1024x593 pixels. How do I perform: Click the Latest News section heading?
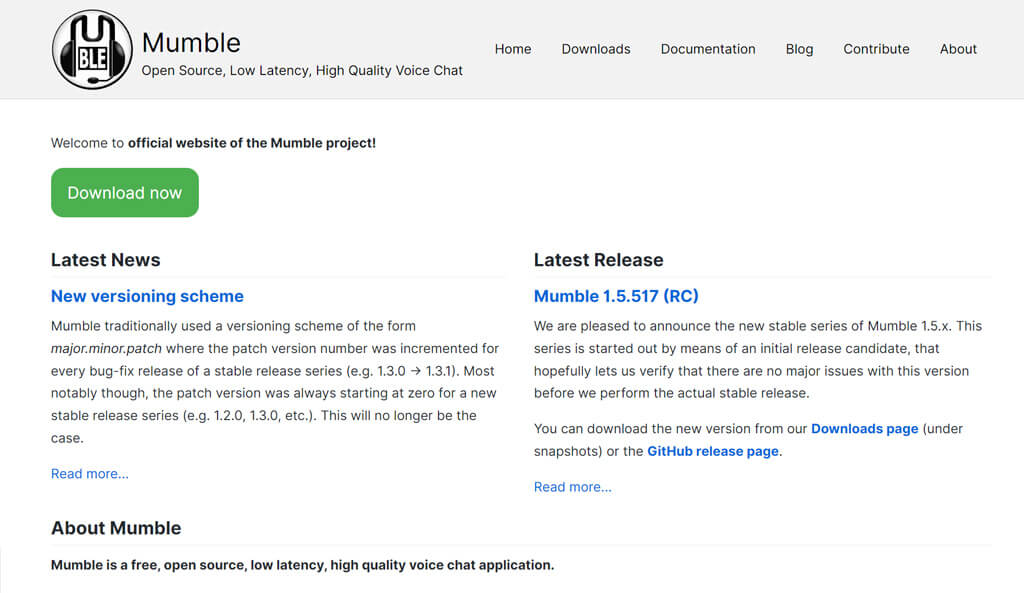(105, 260)
